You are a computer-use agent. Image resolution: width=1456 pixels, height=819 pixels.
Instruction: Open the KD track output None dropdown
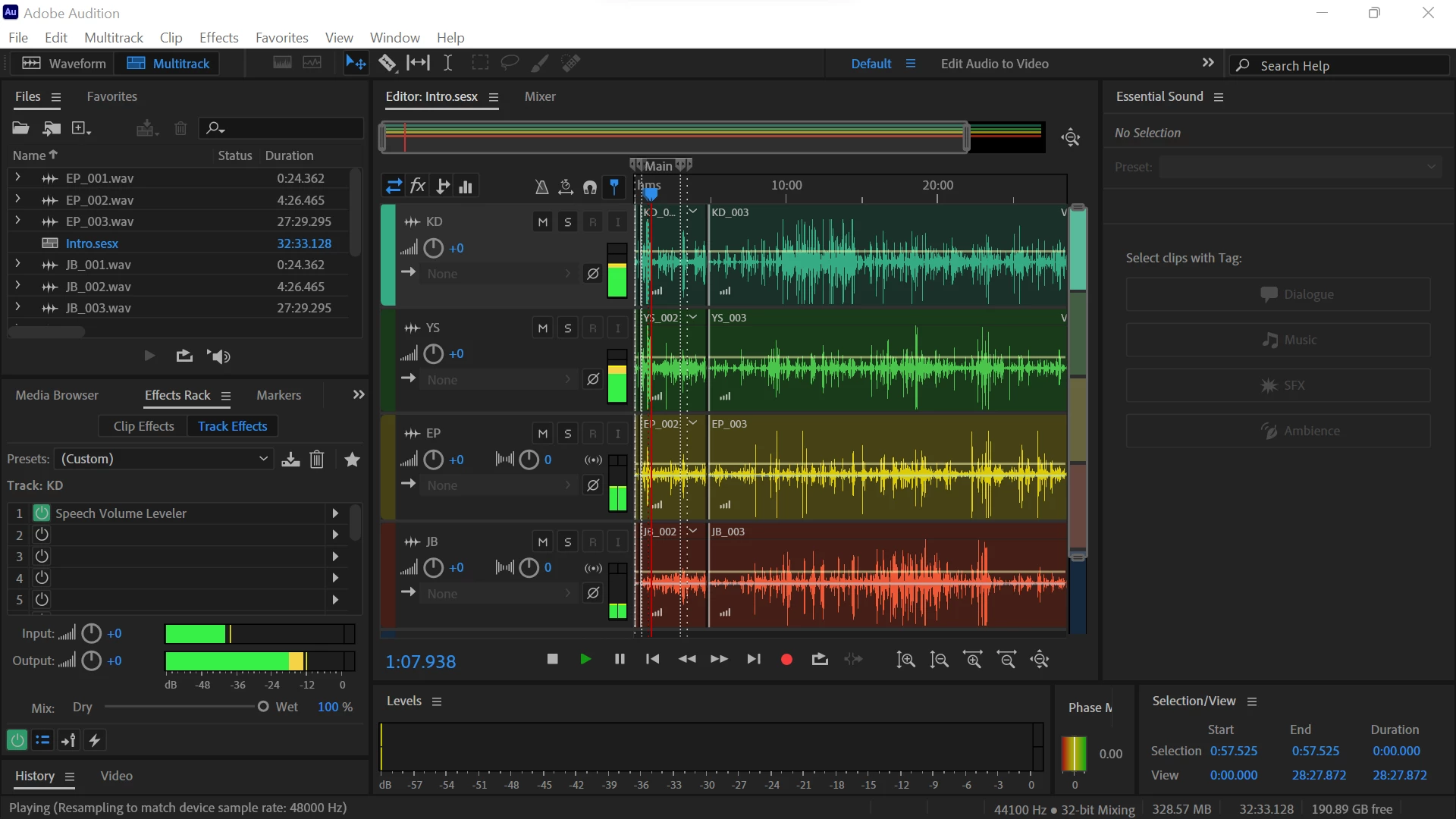(x=498, y=274)
